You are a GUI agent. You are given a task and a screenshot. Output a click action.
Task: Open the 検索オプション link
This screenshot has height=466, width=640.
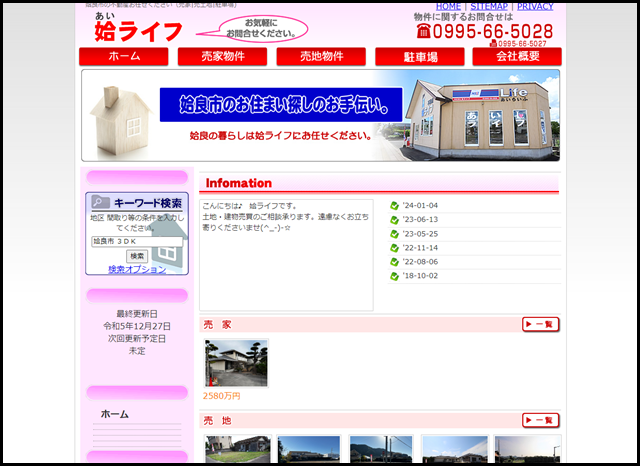(x=137, y=269)
